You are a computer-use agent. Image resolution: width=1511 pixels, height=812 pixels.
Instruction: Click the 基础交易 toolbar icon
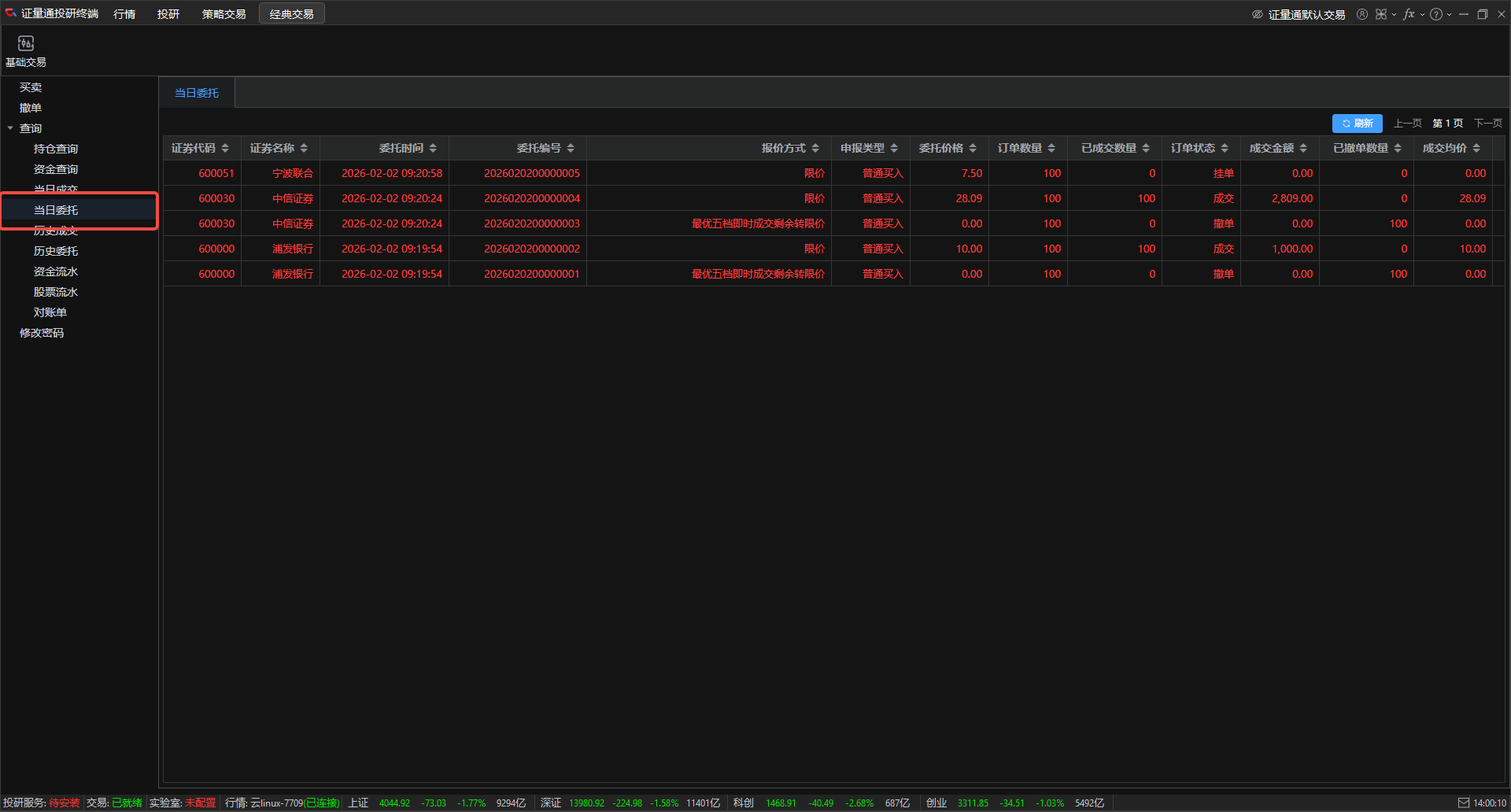click(x=26, y=50)
